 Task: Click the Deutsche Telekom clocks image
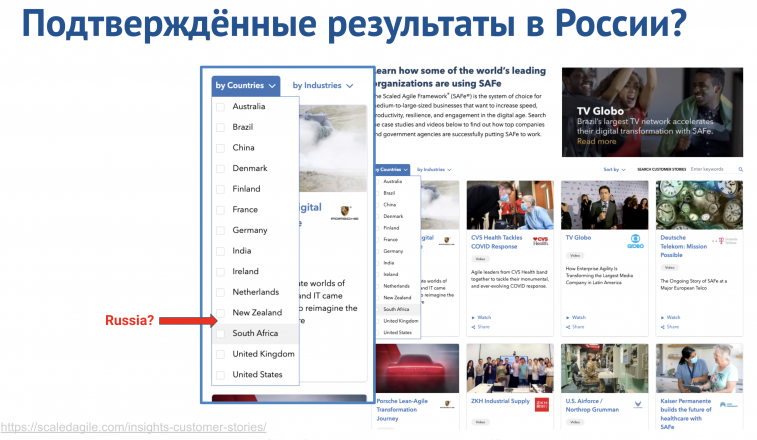click(699, 205)
